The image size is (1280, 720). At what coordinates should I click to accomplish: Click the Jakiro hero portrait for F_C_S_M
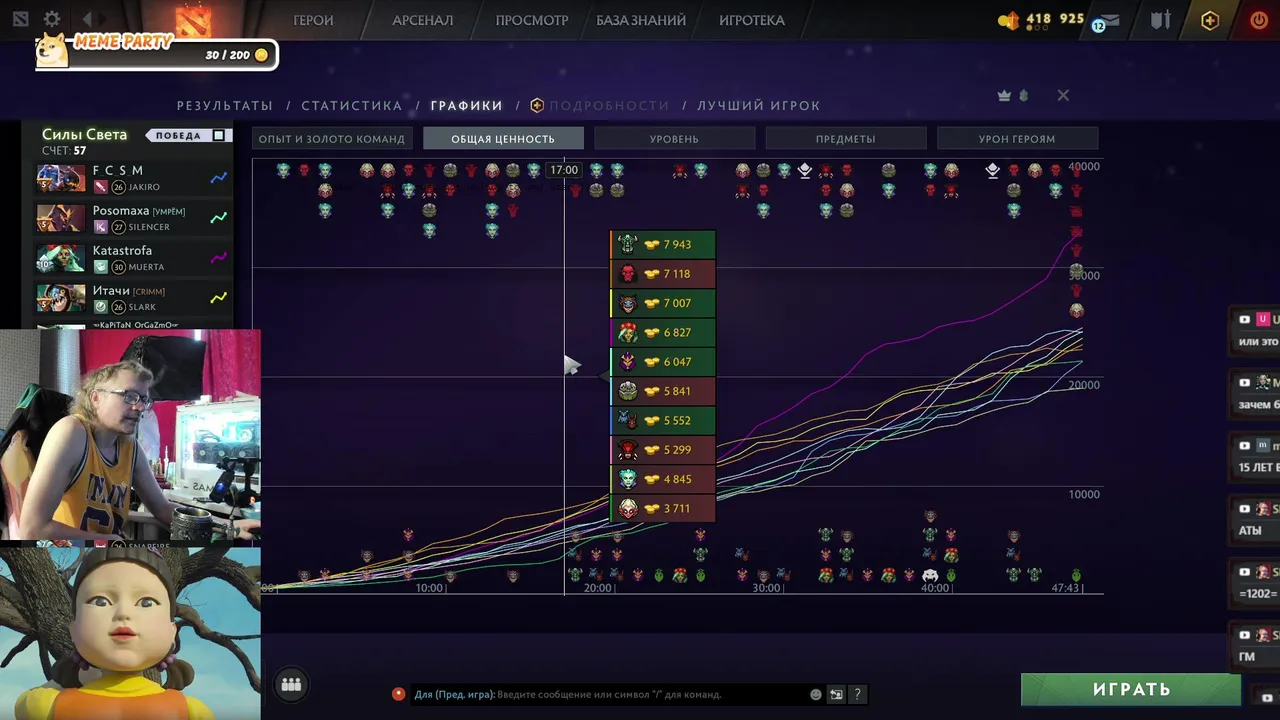(61, 178)
